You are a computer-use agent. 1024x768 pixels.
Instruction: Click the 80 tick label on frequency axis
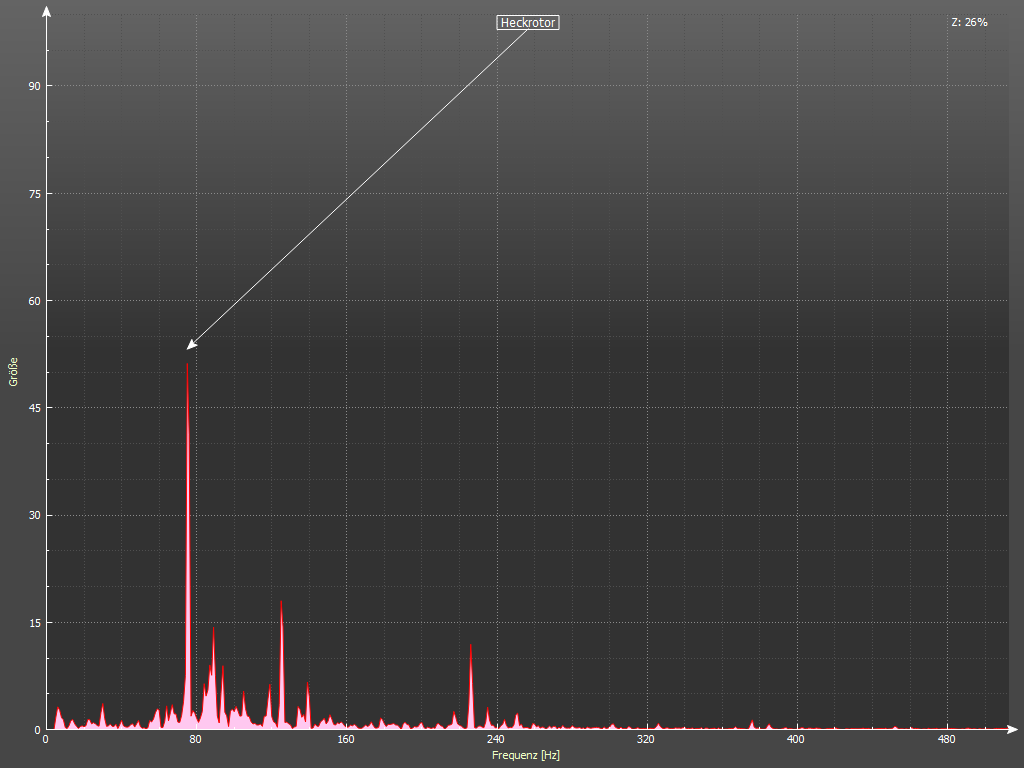click(x=196, y=740)
